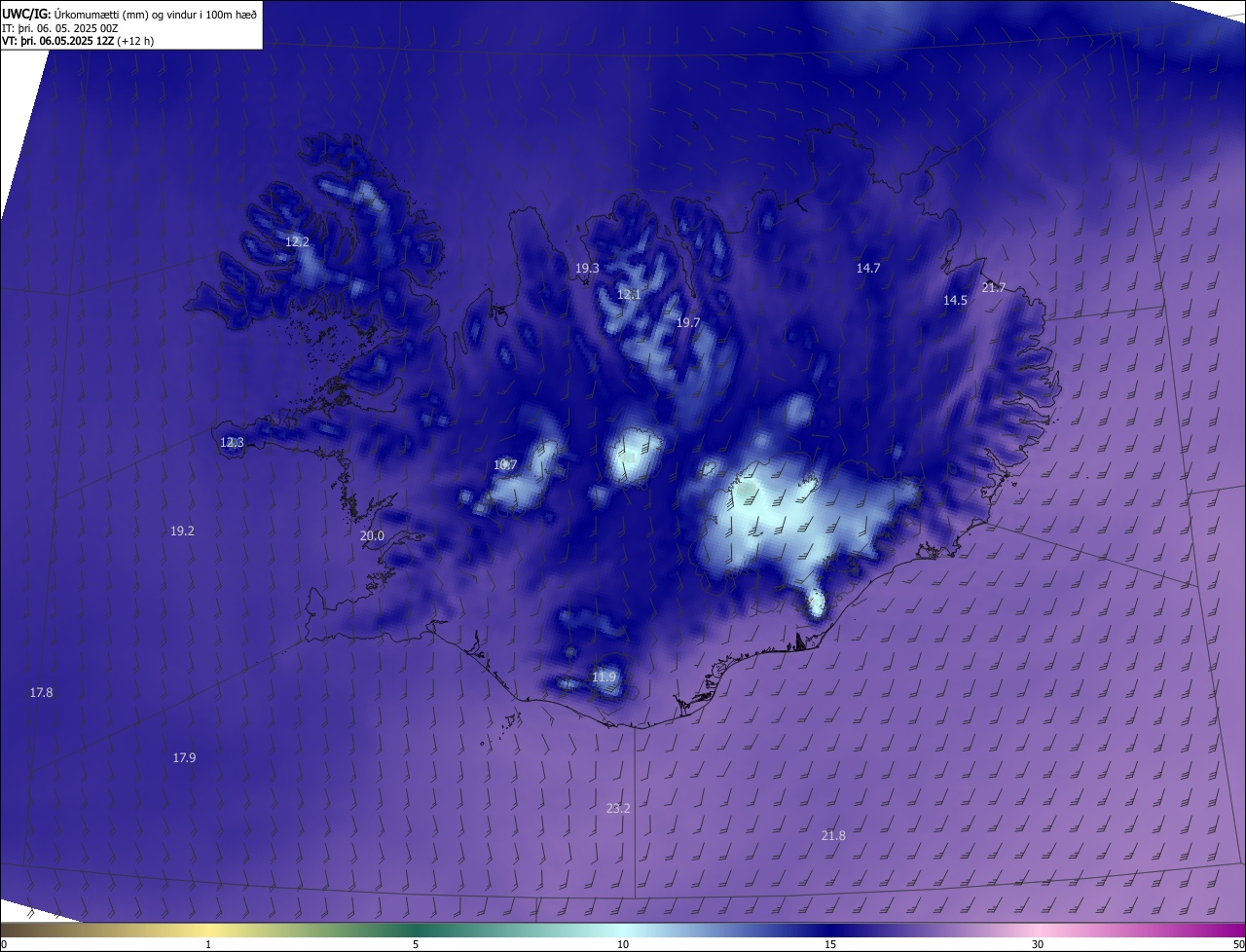Image resolution: width=1246 pixels, height=952 pixels.
Task: Click the 14.5 value label
Action: pyautogui.click(x=955, y=301)
